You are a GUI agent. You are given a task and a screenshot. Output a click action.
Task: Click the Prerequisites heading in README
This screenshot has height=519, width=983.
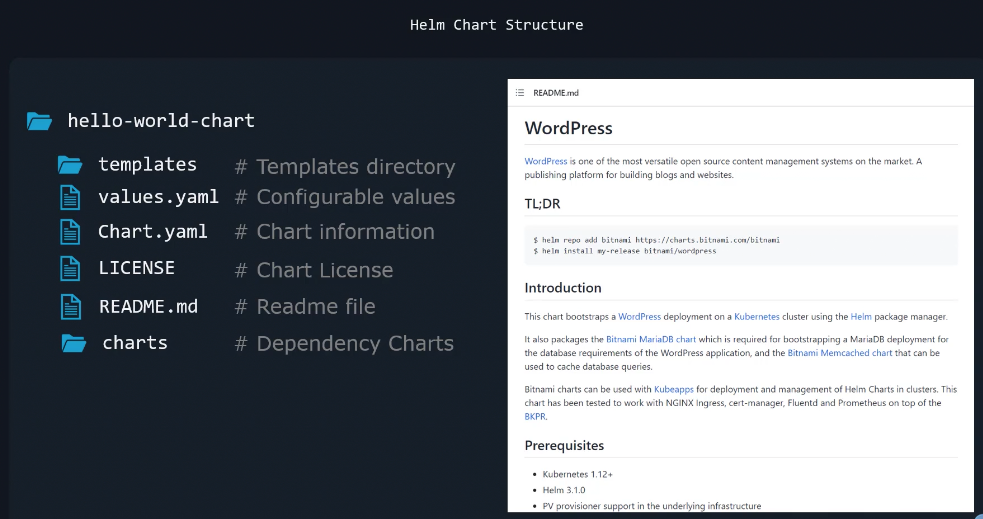pyautogui.click(x=564, y=445)
